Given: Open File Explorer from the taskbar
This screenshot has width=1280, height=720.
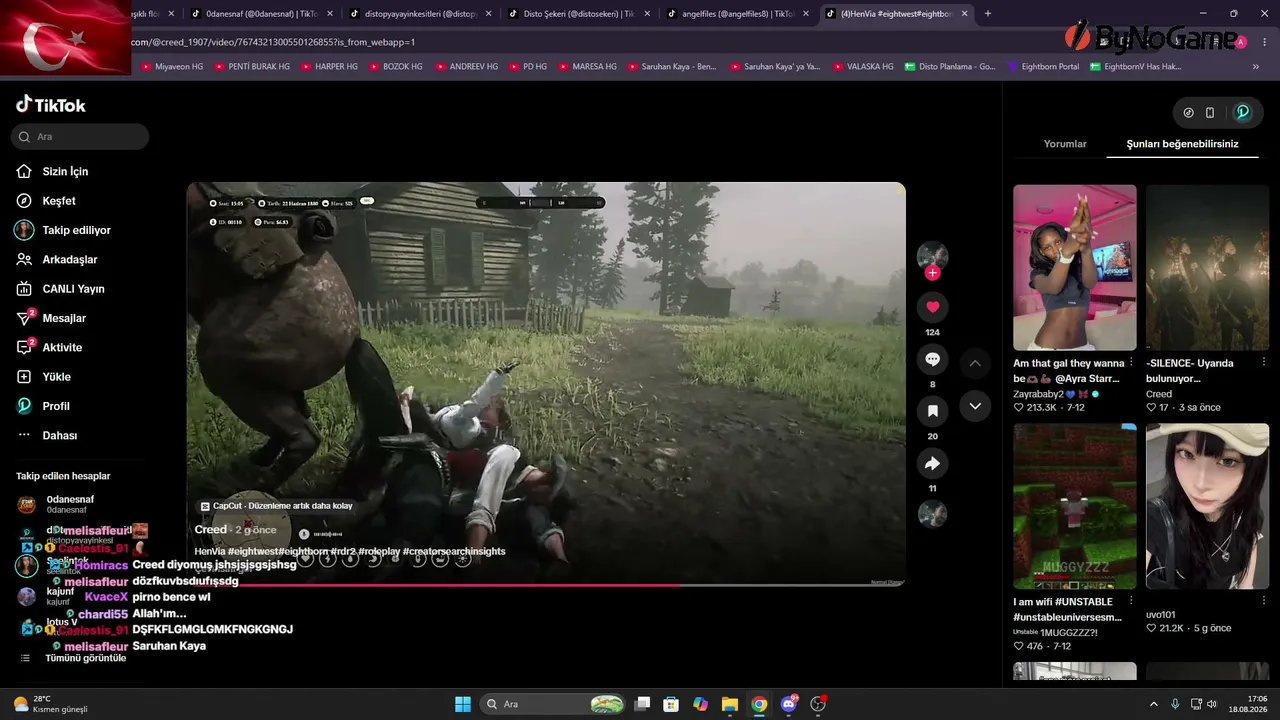Looking at the screenshot, I should pyautogui.click(x=730, y=704).
